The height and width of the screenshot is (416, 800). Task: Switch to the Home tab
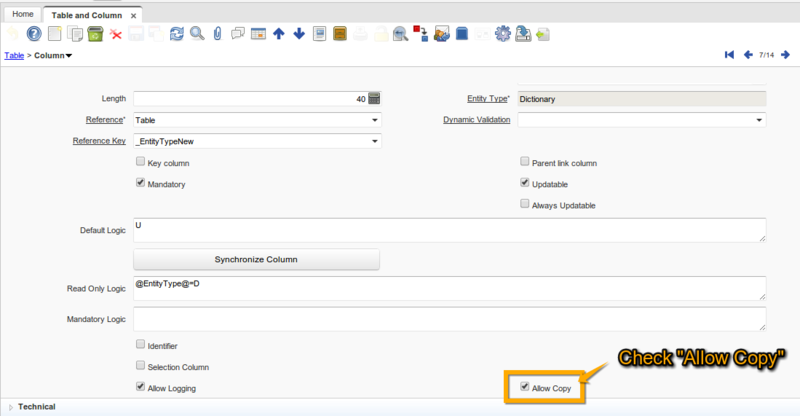click(22, 14)
